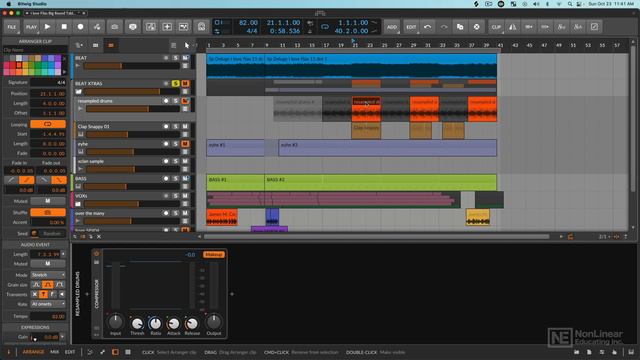Toggle the compressor device power icon

(96, 254)
